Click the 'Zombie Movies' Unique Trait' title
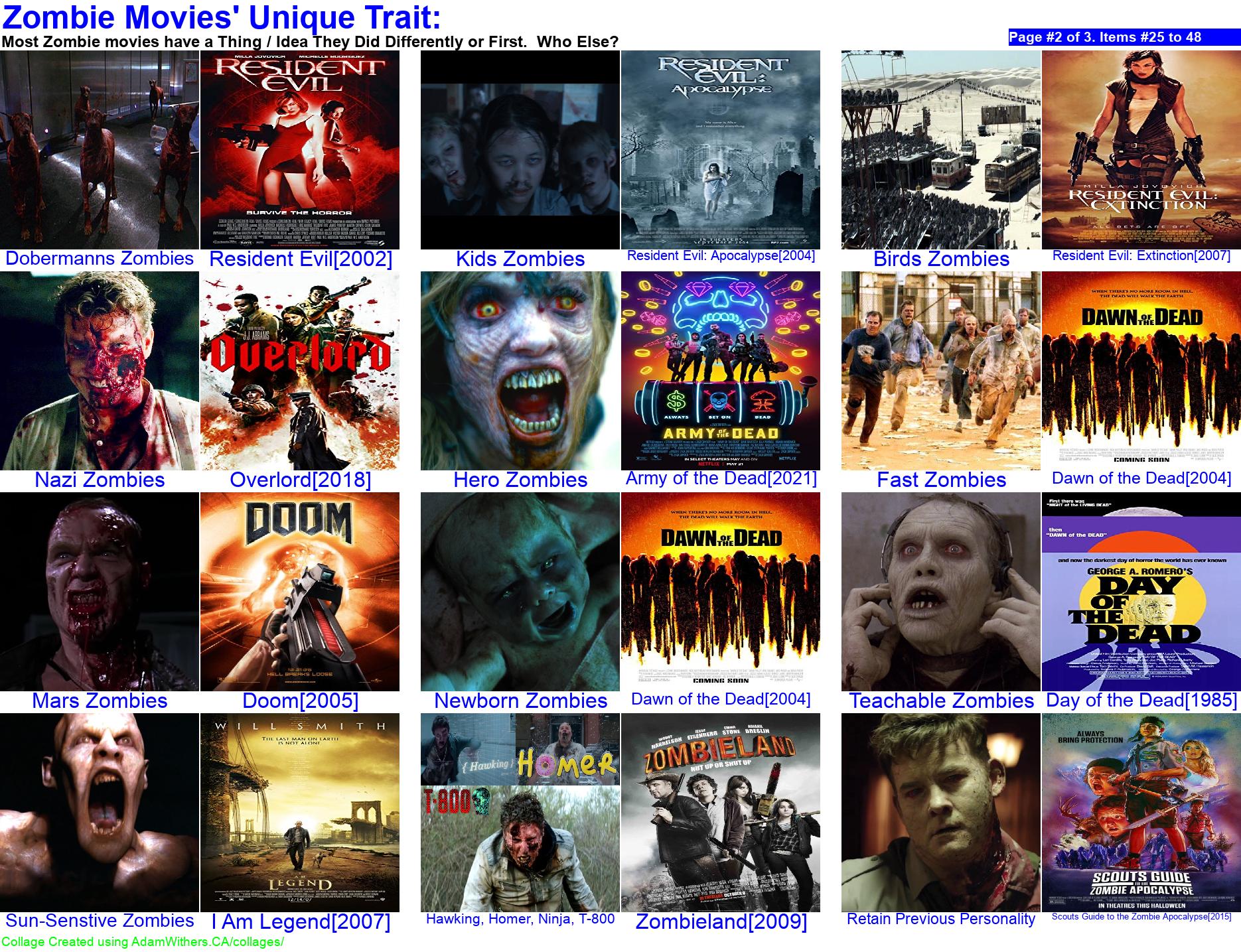 point(222,18)
